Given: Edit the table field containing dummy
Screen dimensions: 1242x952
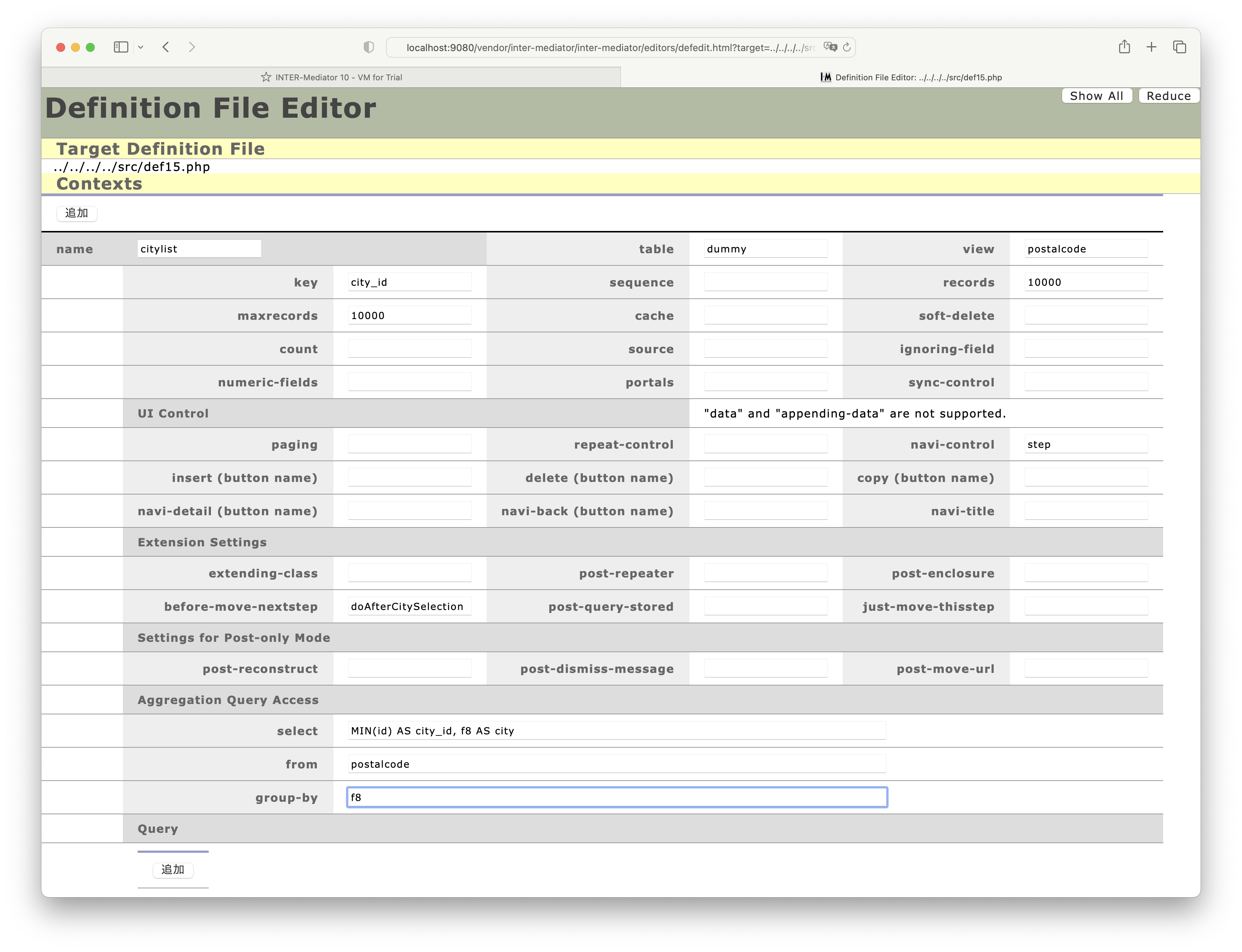Looking at the screenshot, I should tap(765, 249).
